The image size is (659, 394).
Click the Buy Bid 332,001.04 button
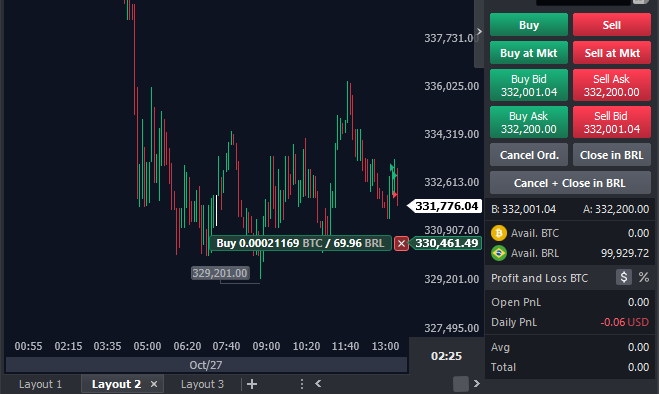click(529, 85)
